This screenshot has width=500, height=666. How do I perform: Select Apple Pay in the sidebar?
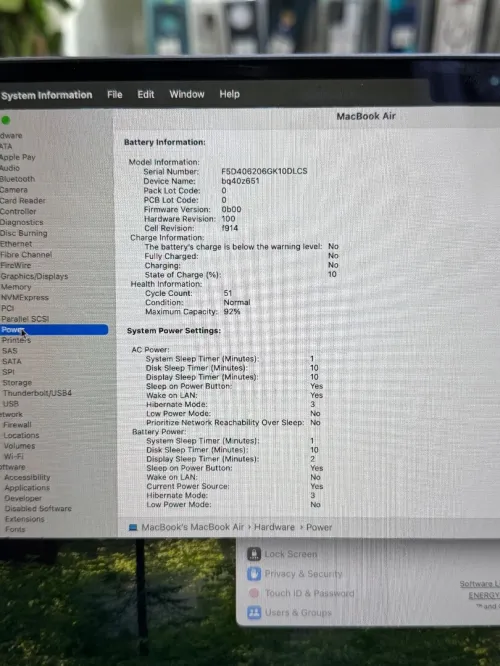coord(17,157)
